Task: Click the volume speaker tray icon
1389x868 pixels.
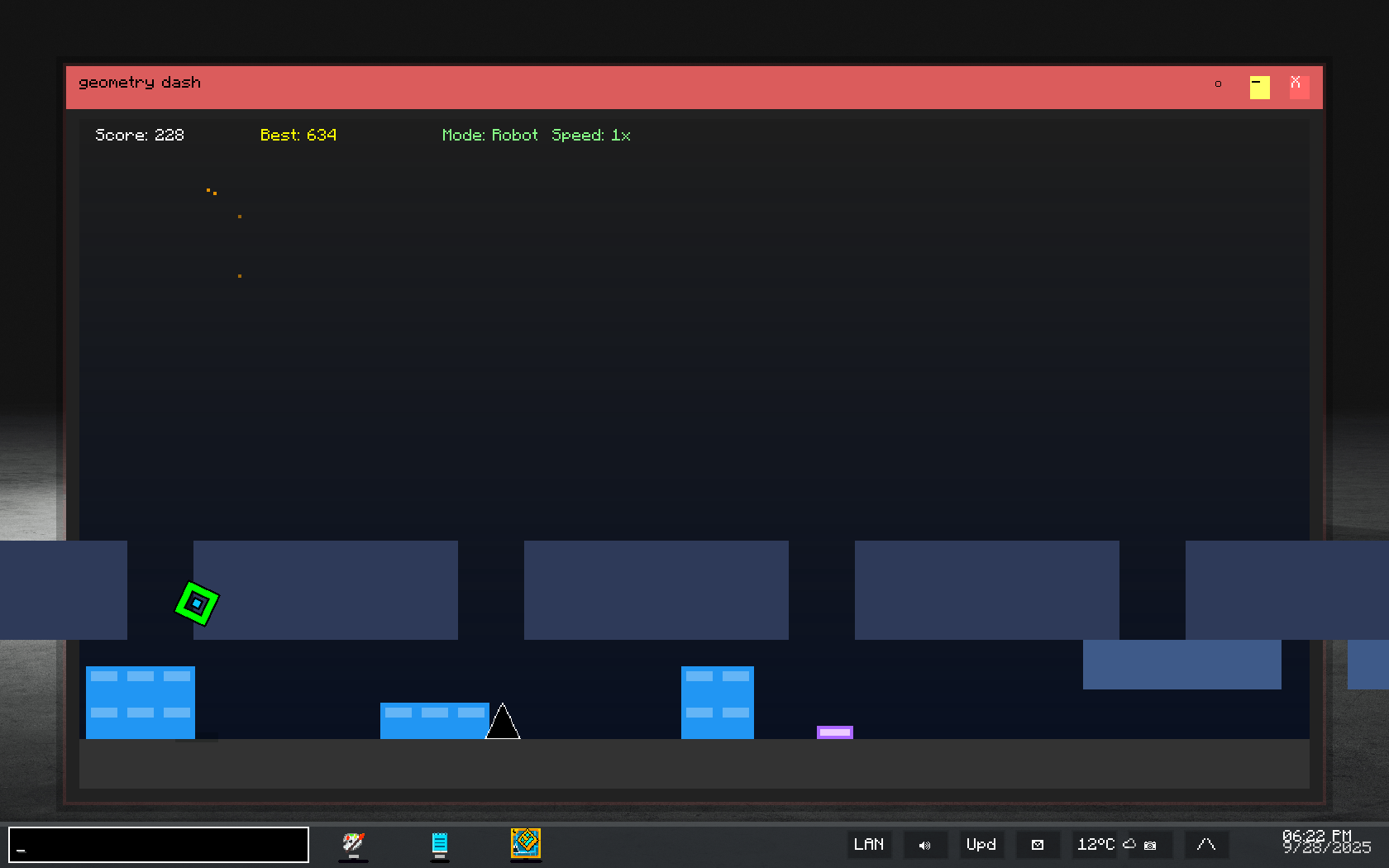Action: [924, 845]
